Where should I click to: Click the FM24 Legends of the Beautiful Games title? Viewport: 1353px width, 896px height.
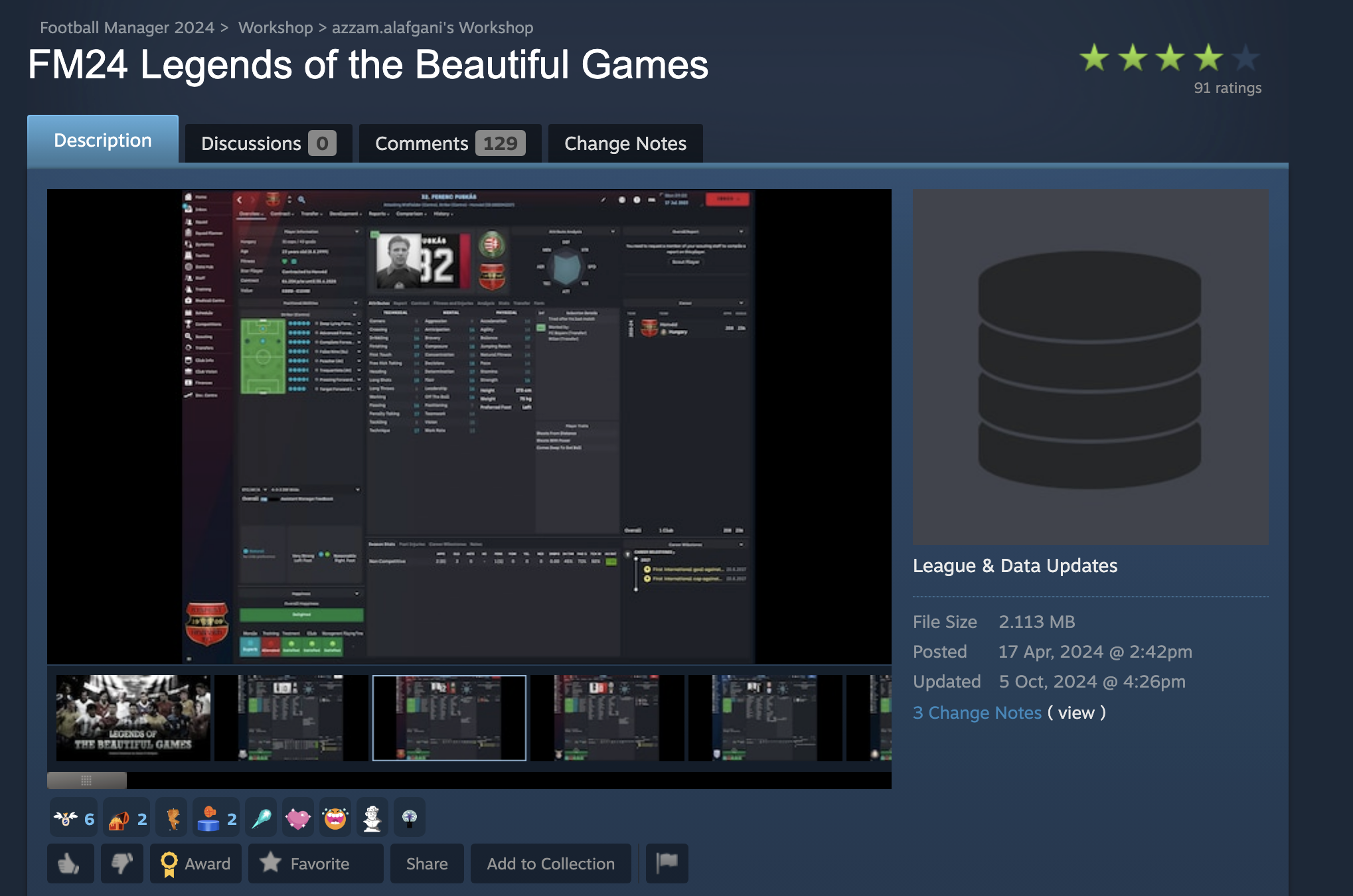tap(368, 65)
